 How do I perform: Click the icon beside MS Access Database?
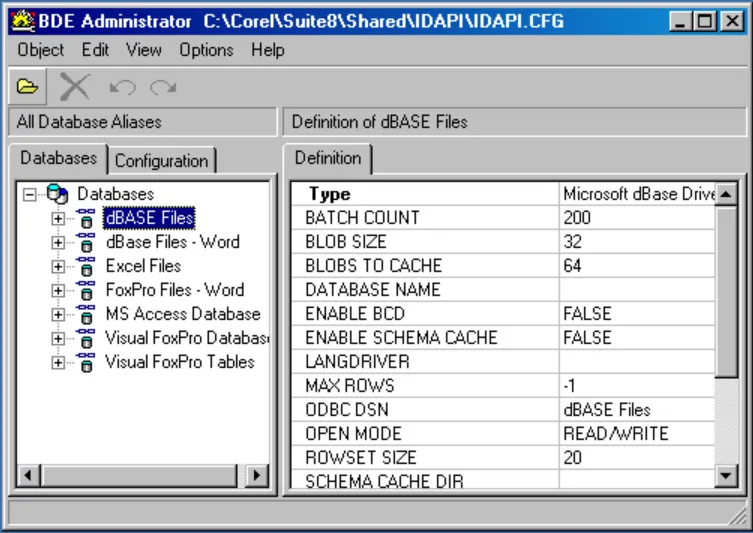click(x=86, y=314)
